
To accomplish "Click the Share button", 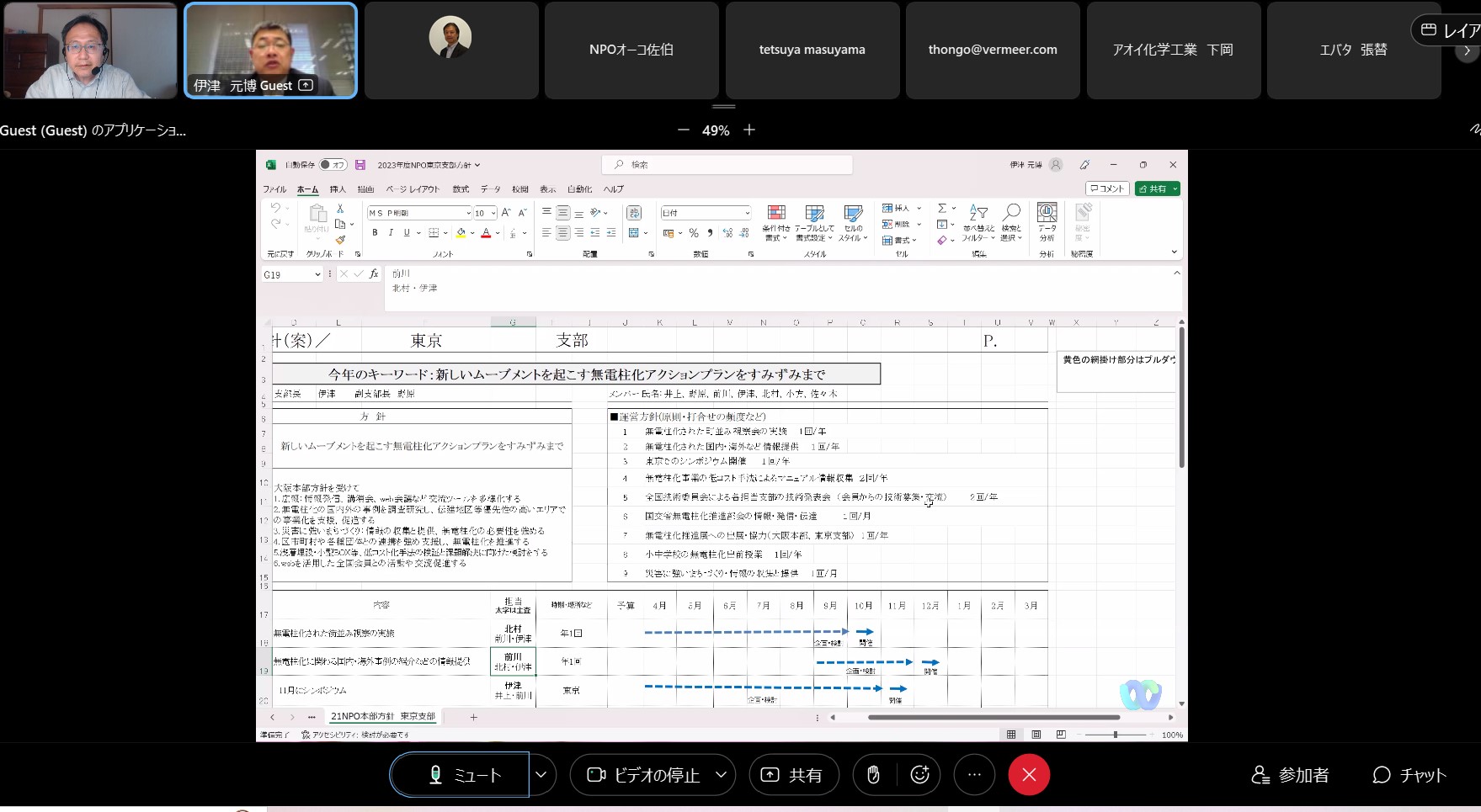I will pyautogui.click(x=793, y=775).
